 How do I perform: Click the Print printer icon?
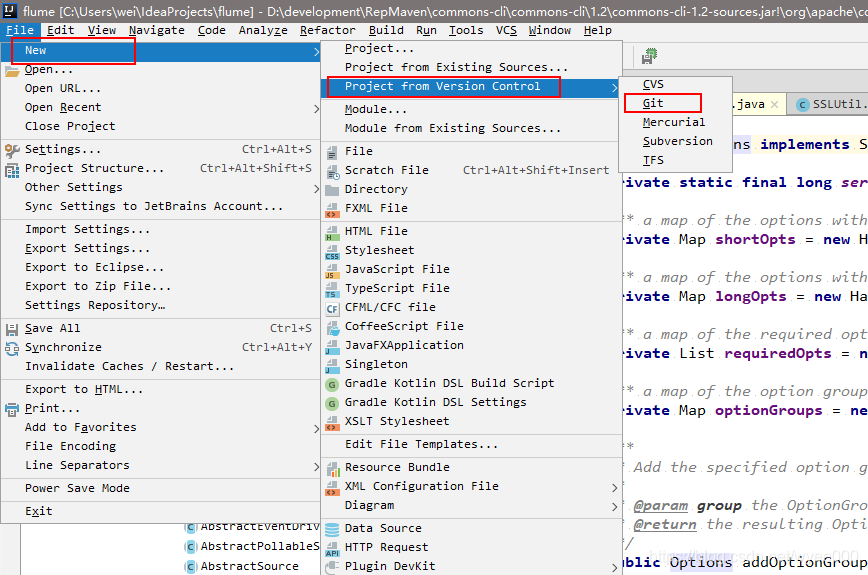tap(12, 410)
